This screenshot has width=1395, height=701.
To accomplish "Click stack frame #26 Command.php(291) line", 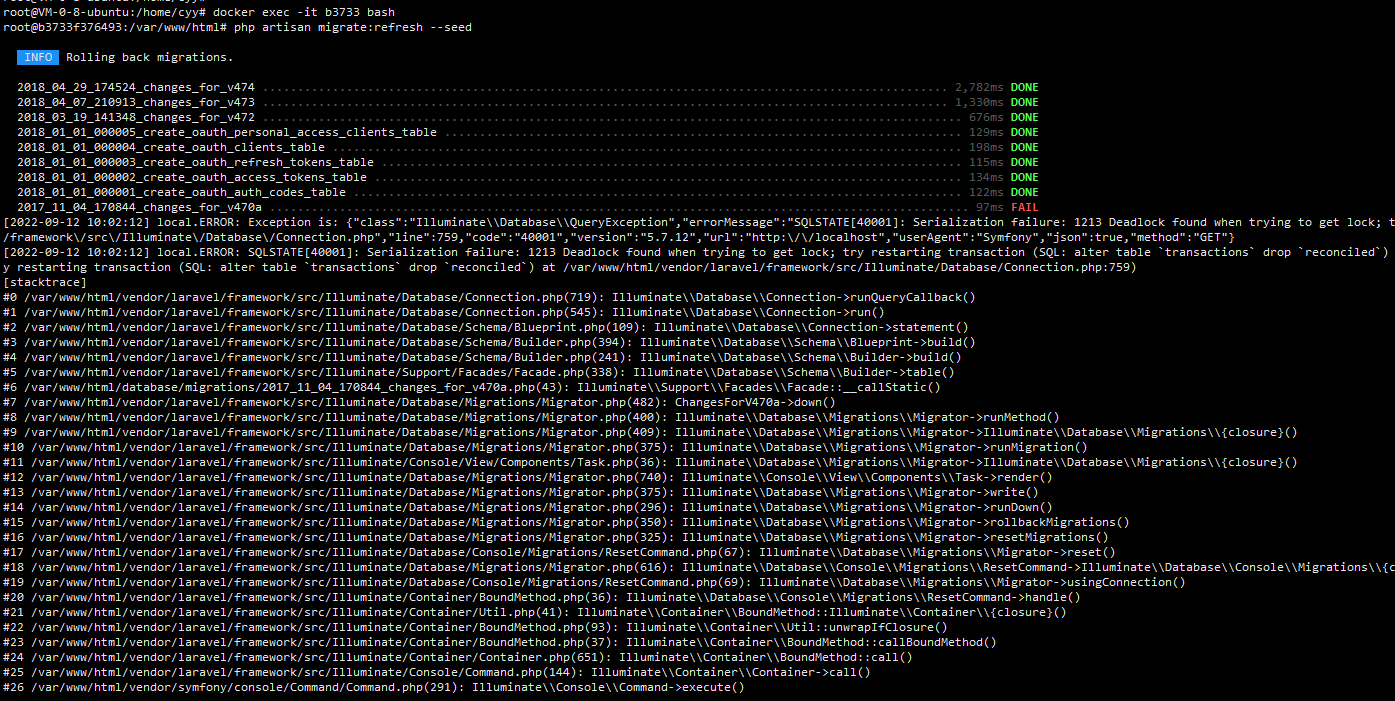I will pyautogui.click(x=374, y=687).
